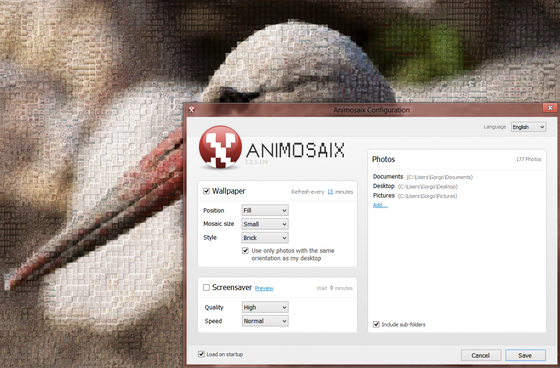Screen dimensions: 560x368
Task: Open the Mosaic size dropdown
Action: (265, 224)
